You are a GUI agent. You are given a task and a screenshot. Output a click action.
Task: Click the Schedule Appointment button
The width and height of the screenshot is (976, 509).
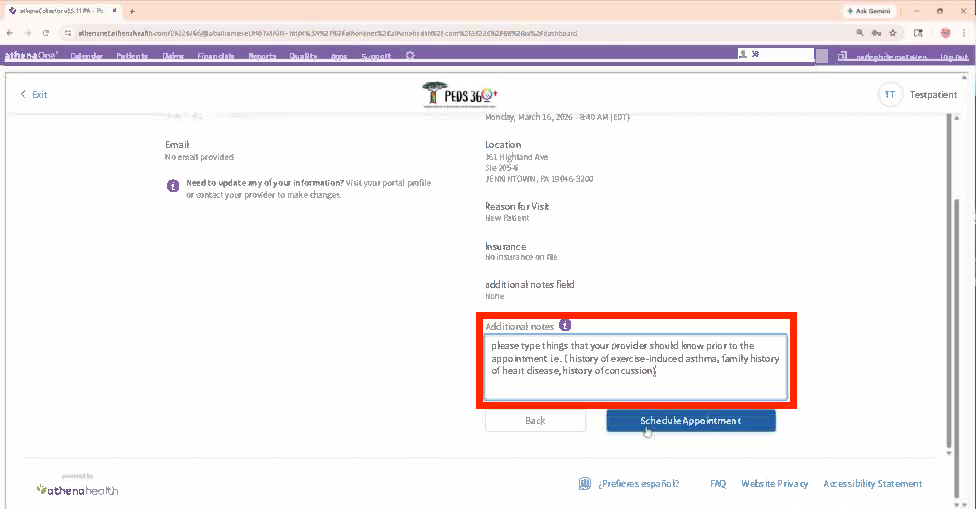tap(691, 421)
